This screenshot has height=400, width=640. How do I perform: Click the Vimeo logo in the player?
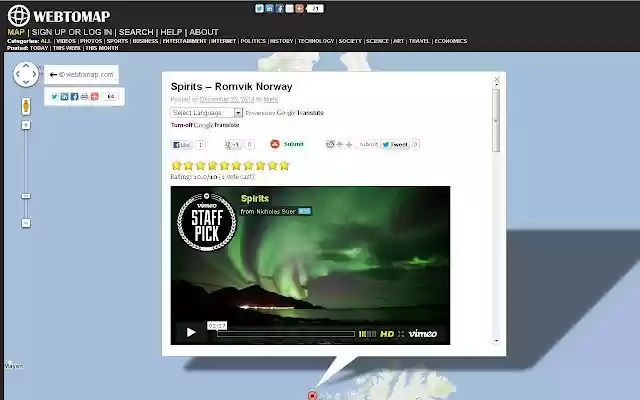[x=423, y=333]
